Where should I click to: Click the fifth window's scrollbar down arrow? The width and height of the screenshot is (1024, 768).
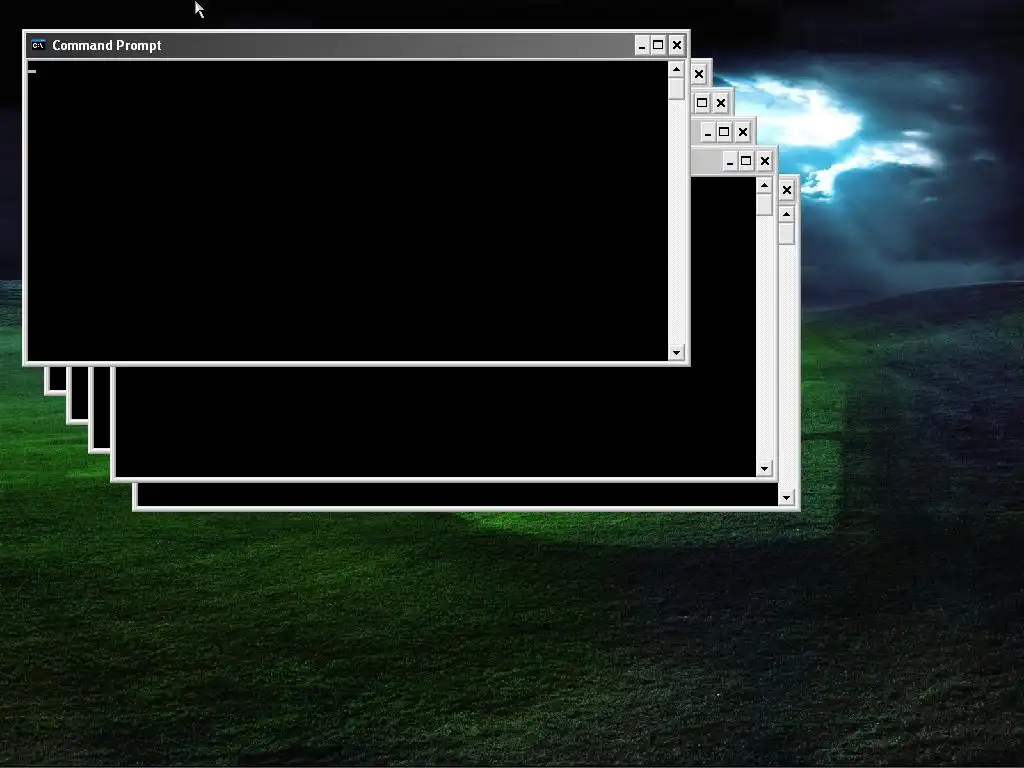(764, 469)
